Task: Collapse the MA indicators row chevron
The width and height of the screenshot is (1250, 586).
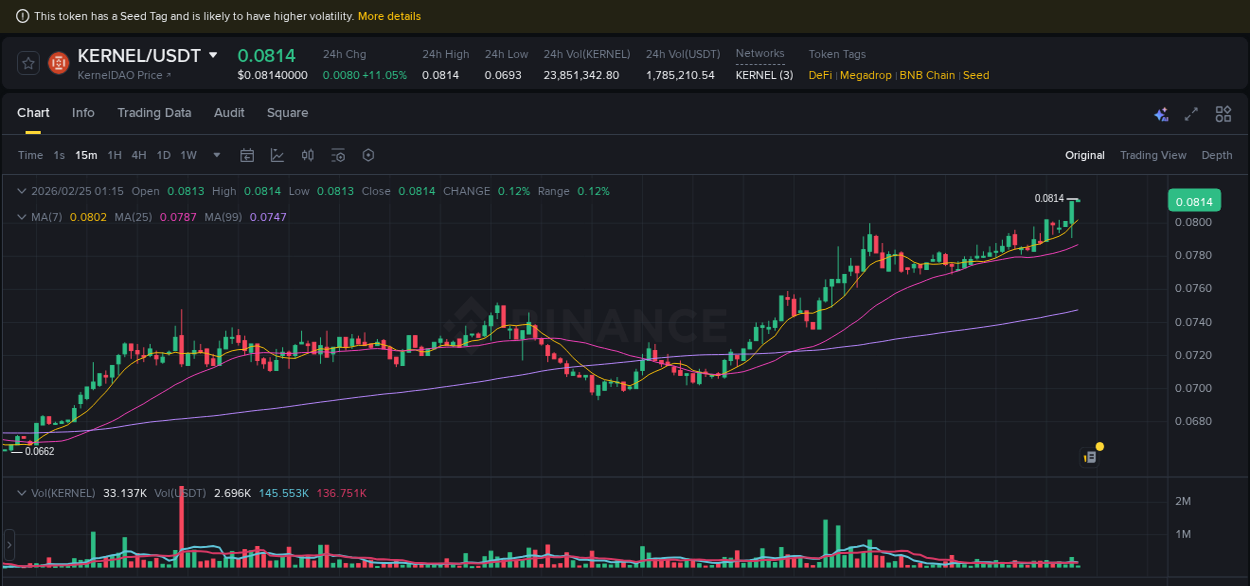Action: point(22,216)
